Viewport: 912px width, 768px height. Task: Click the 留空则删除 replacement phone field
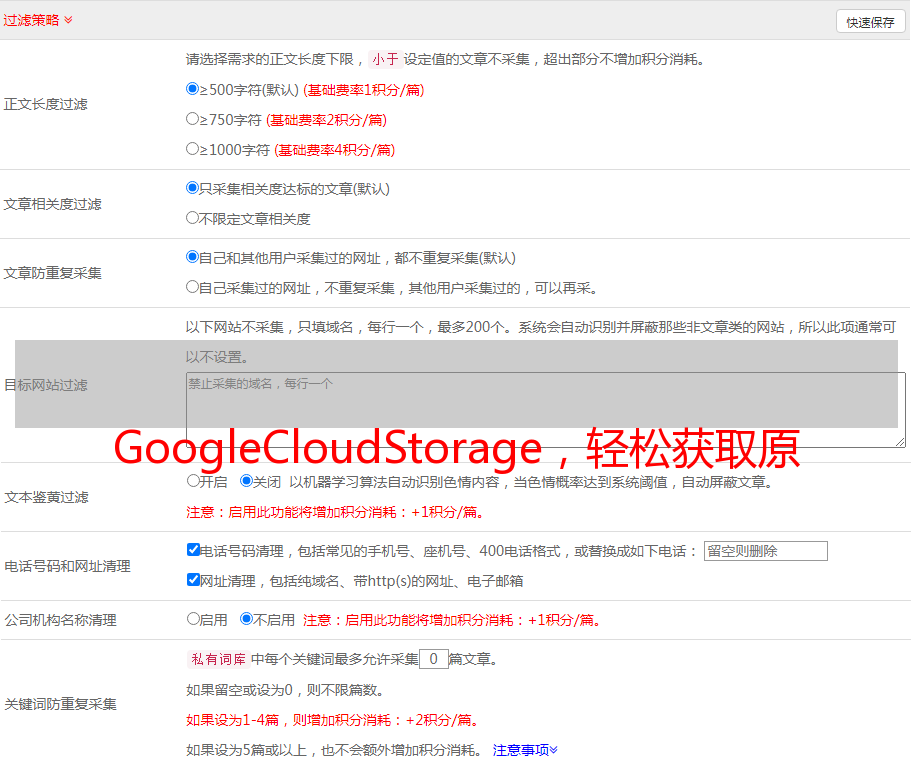coord(765,551)
